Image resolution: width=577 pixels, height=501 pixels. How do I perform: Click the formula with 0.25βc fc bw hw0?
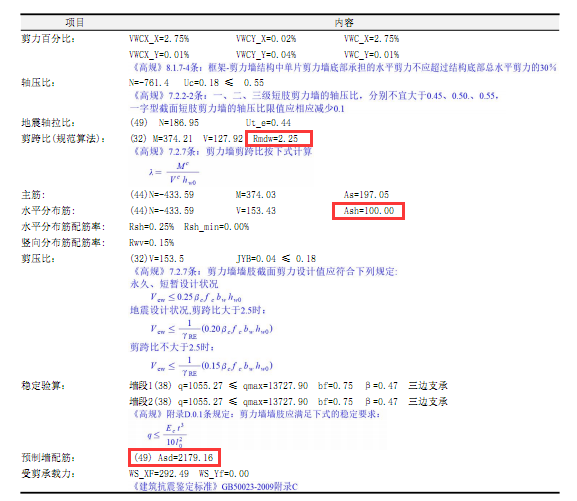pyautogui.click(x=196, y=297)
